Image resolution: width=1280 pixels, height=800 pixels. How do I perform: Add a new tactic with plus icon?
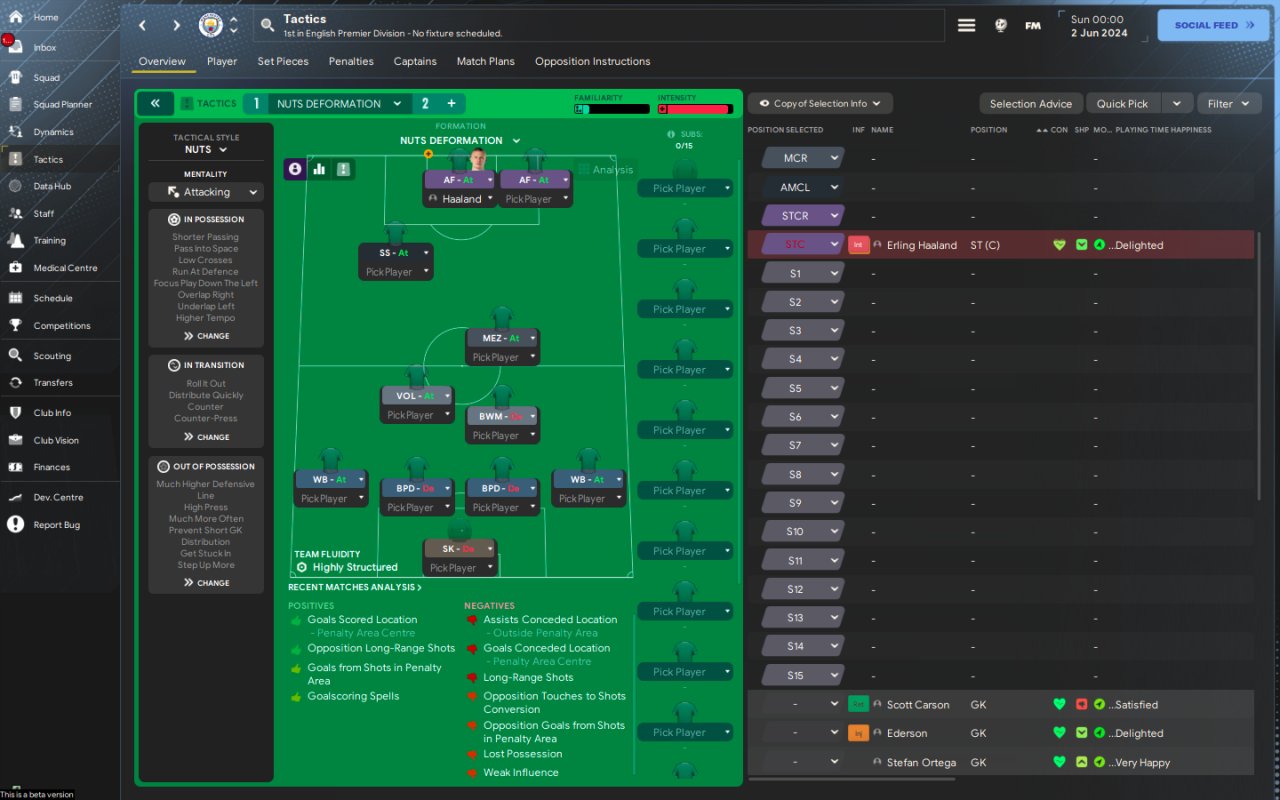pos(451,103)
